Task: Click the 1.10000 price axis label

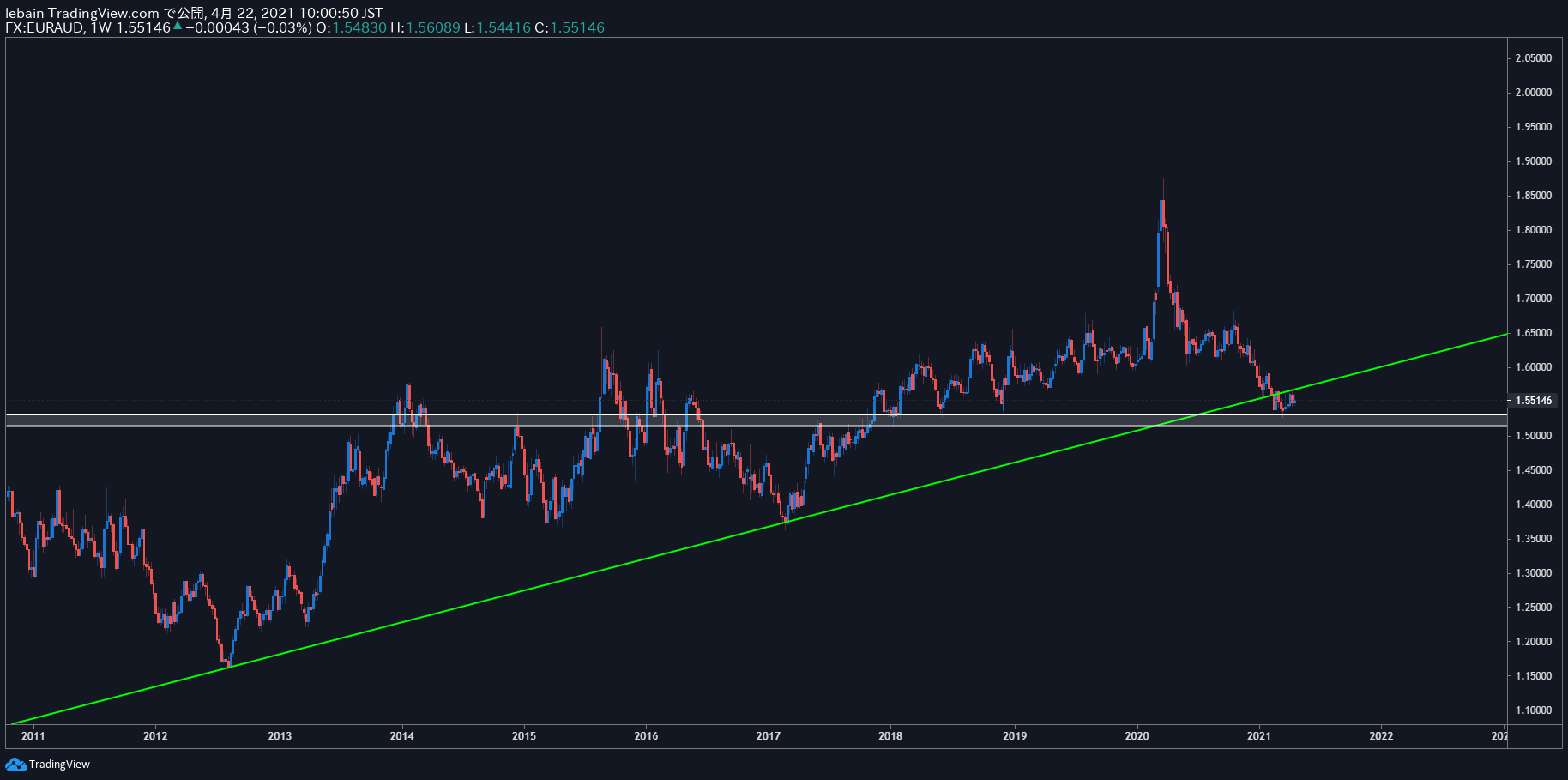Action: point(1534,710)
